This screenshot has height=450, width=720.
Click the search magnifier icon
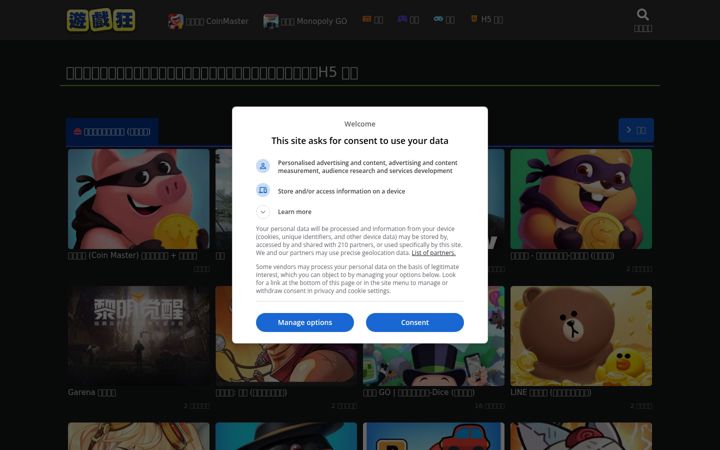(x=643, y=15)
